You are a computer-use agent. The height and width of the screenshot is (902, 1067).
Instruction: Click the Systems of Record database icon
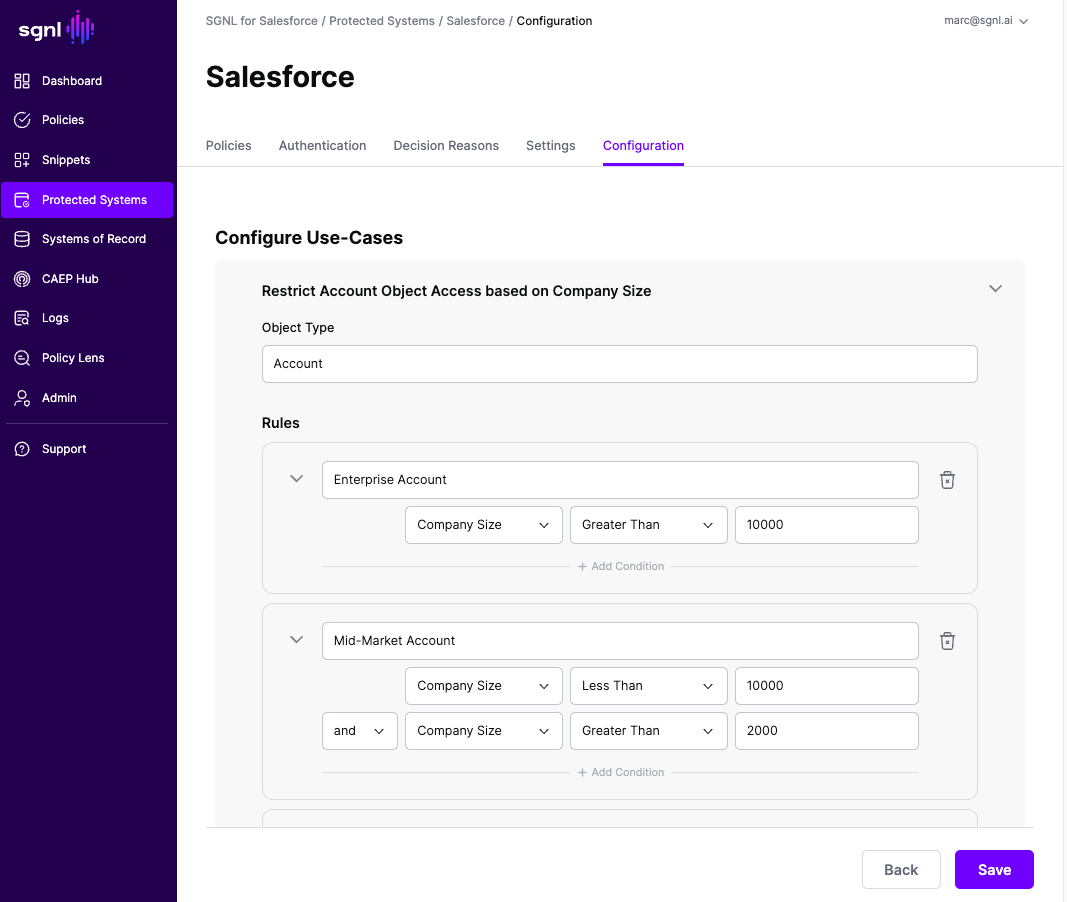click(x=22, y=239)
